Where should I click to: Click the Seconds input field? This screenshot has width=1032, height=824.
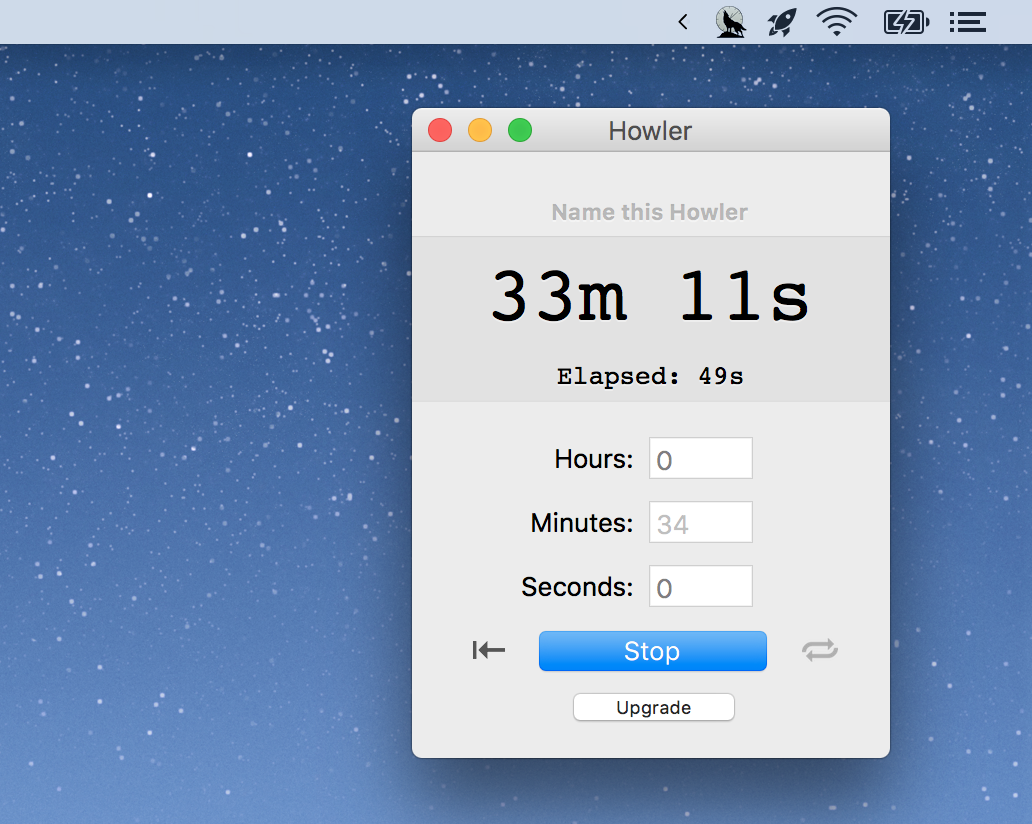point(700,586)
